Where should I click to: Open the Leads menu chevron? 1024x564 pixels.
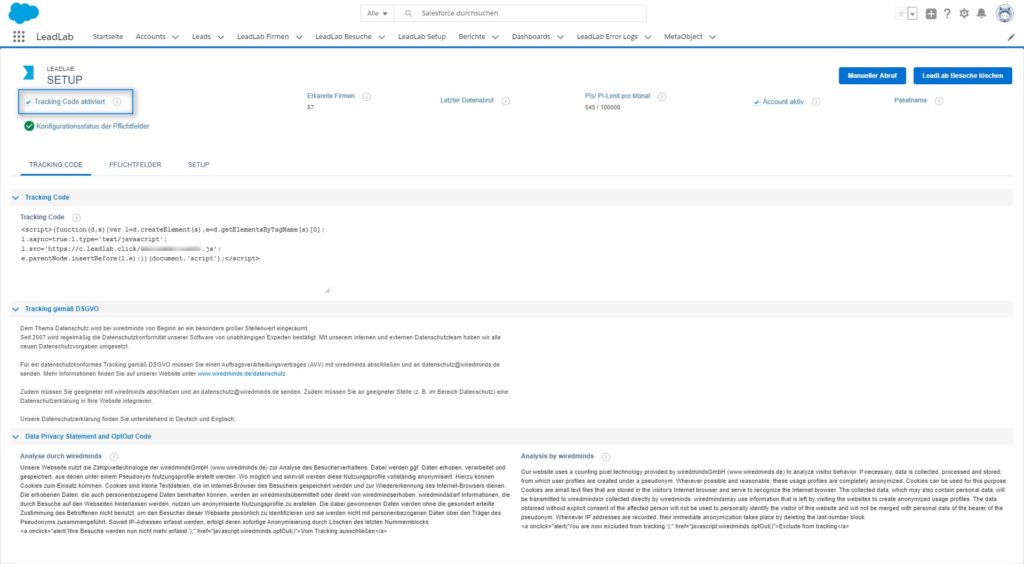coord(221,37)
